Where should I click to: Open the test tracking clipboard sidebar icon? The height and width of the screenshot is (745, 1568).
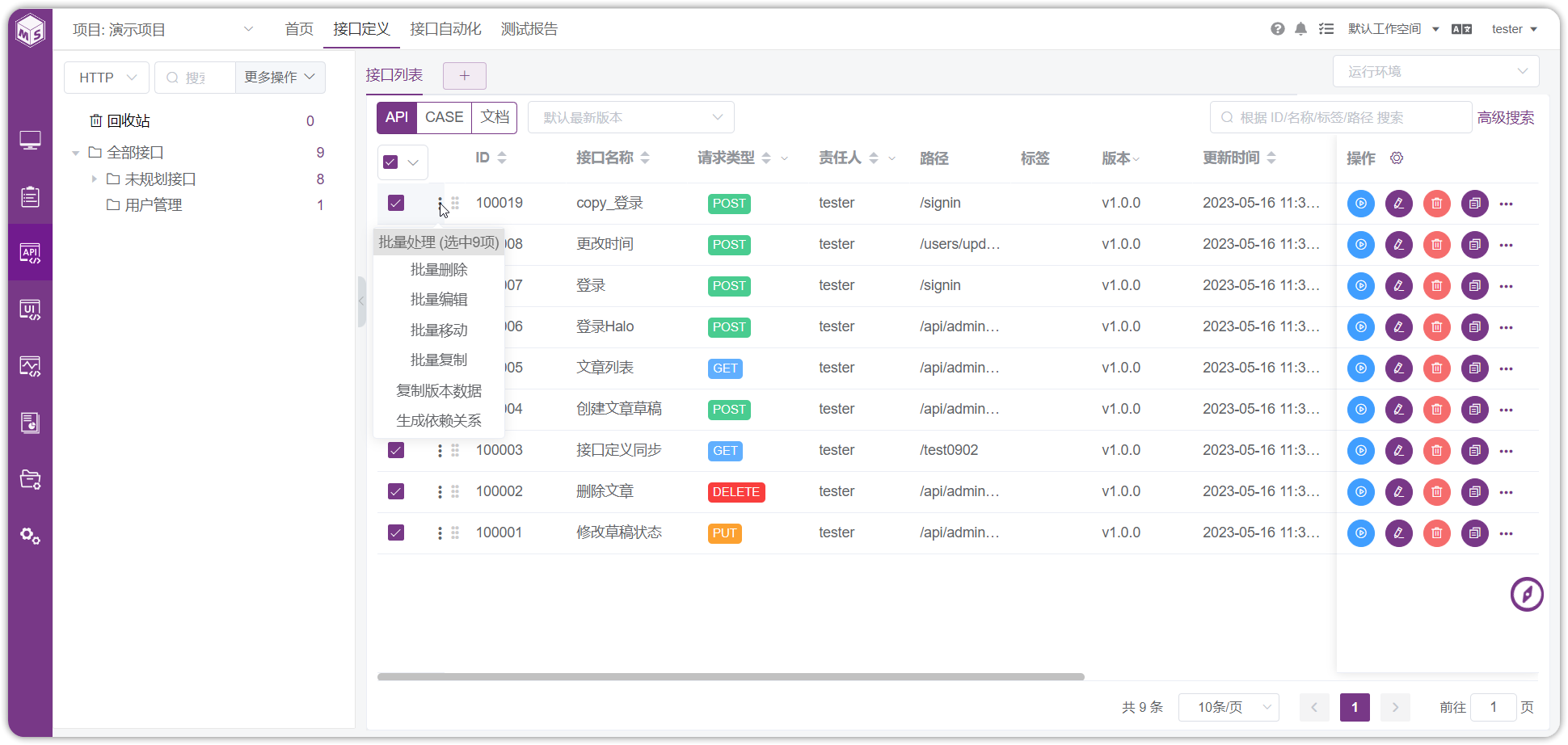[30, 196]
